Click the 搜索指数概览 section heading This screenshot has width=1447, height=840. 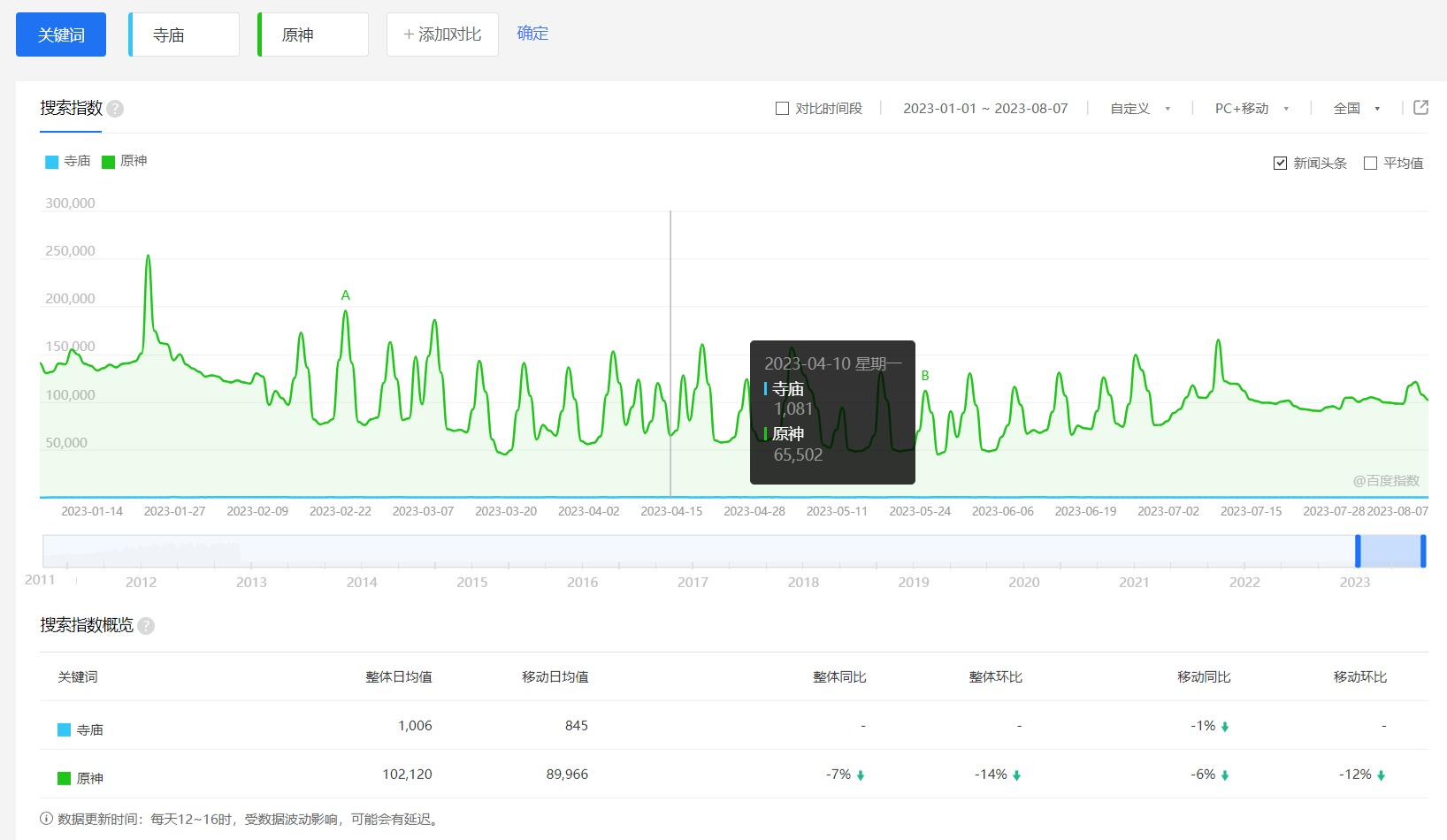pos(87,625)
